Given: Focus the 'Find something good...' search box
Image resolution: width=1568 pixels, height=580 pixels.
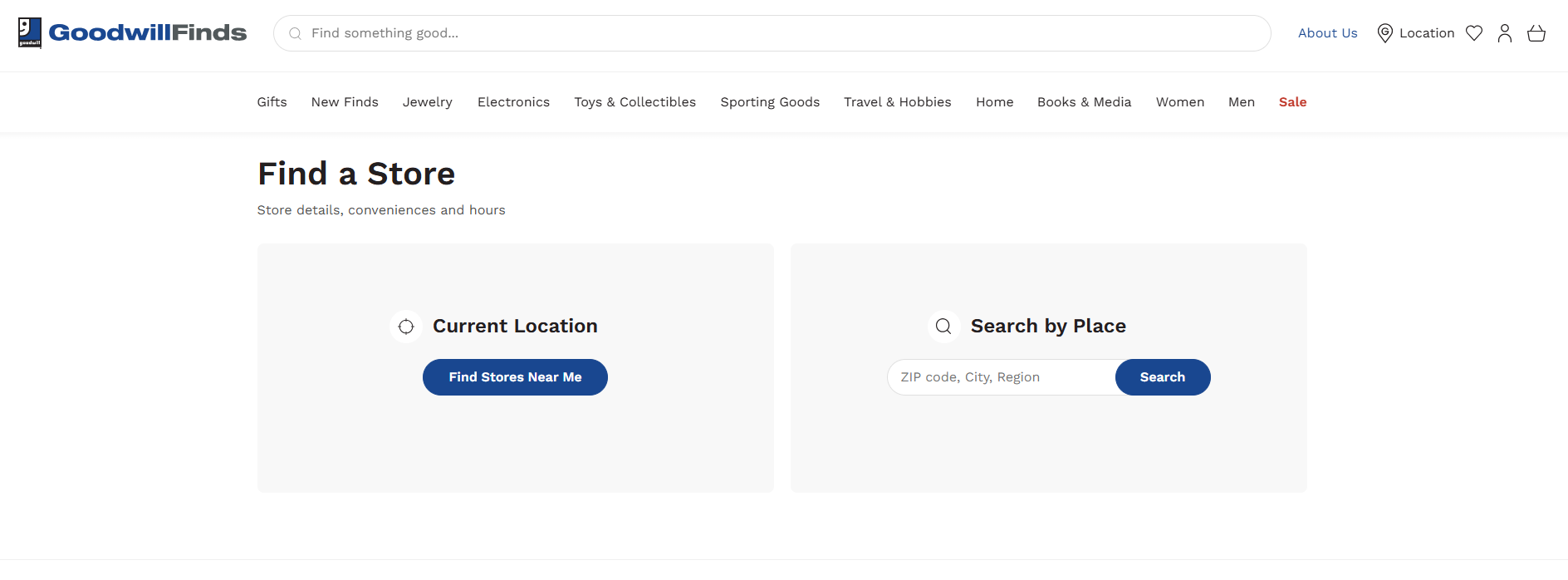Looking at the screenshot, I should click(x=772, y=33).
